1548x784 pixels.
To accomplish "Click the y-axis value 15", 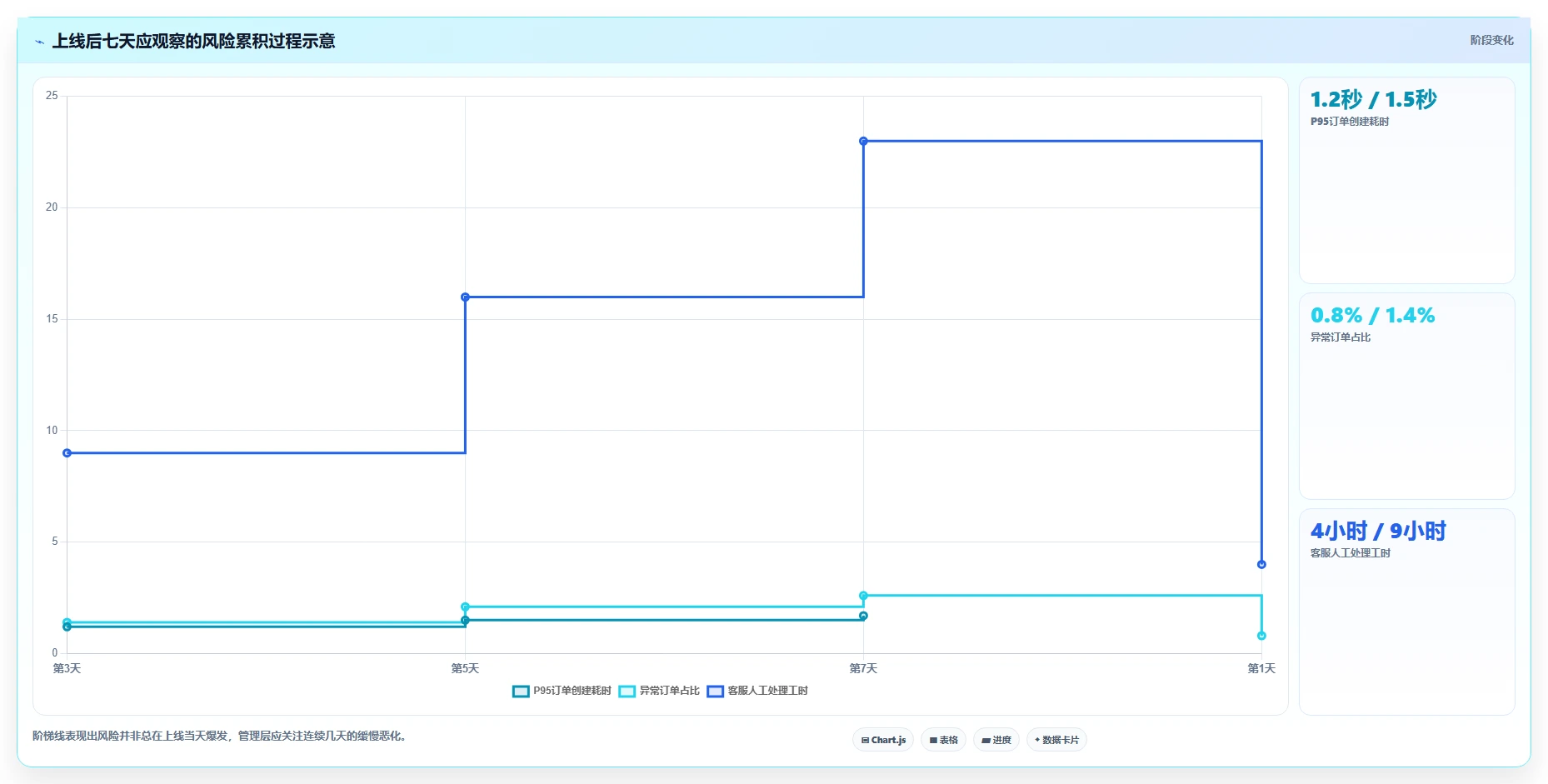I will point(52,319).
